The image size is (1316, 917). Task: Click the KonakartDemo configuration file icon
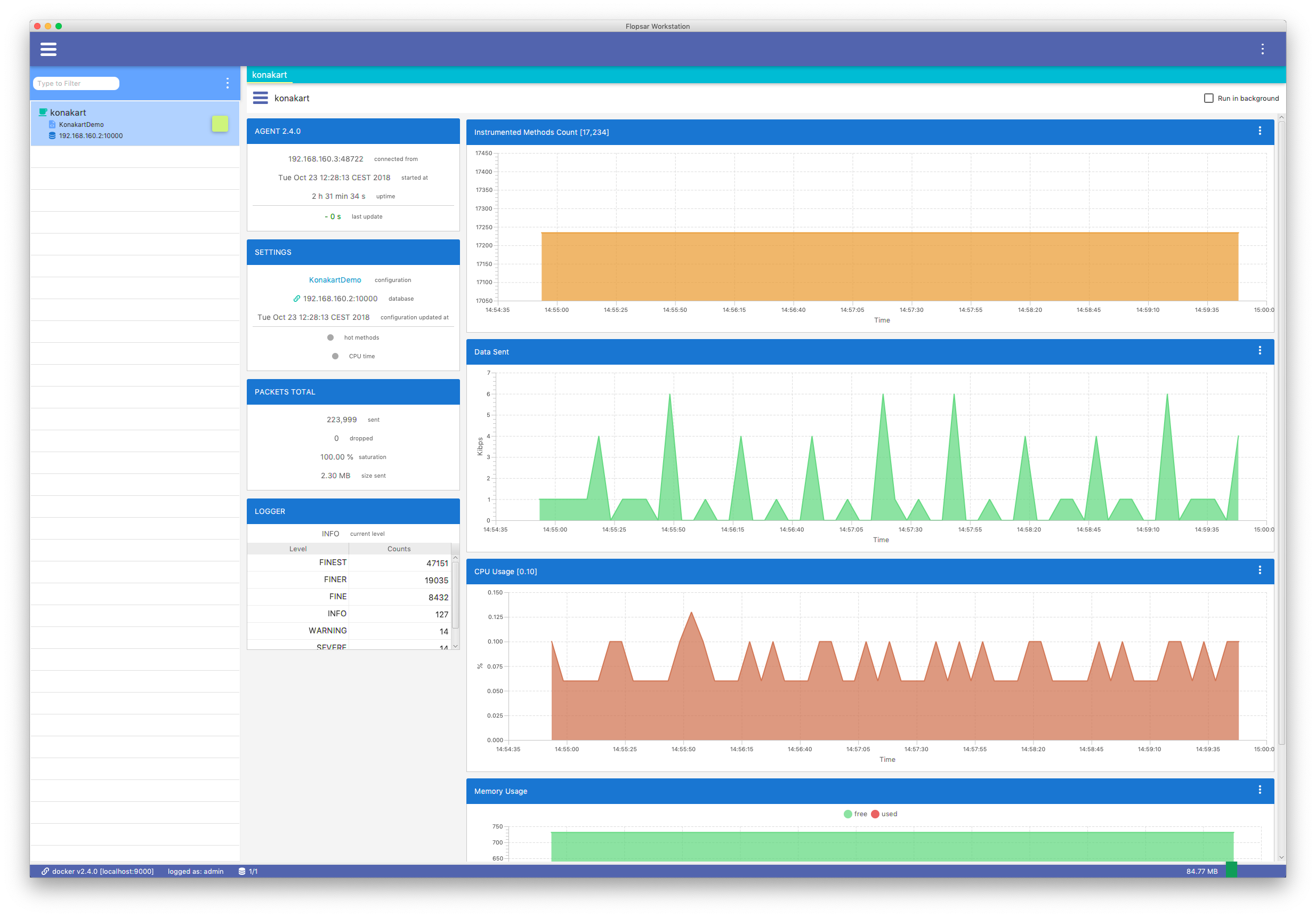coord(52,124)
